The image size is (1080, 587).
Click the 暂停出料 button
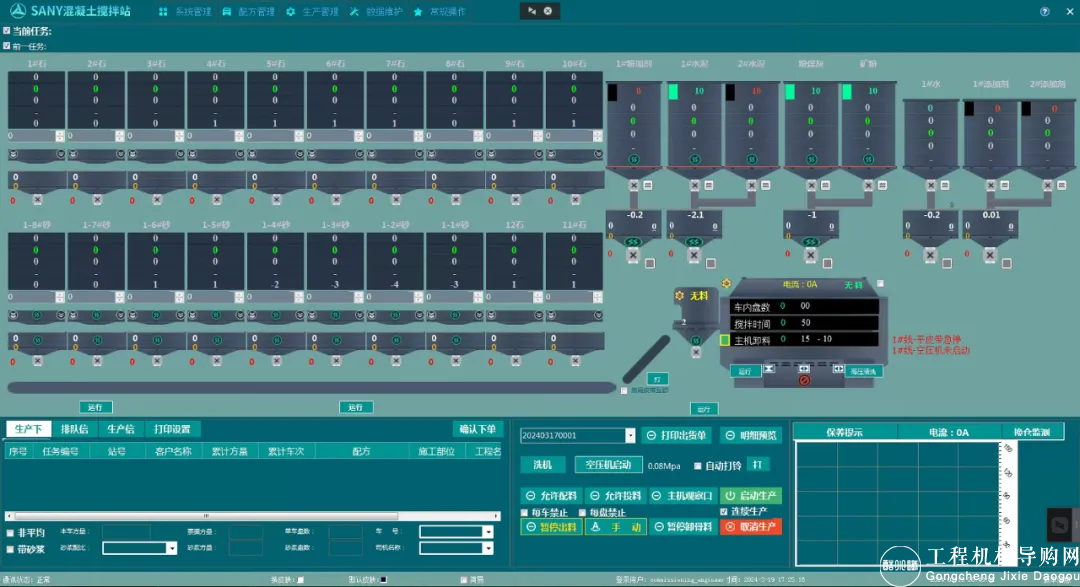(x=552, y=527)
